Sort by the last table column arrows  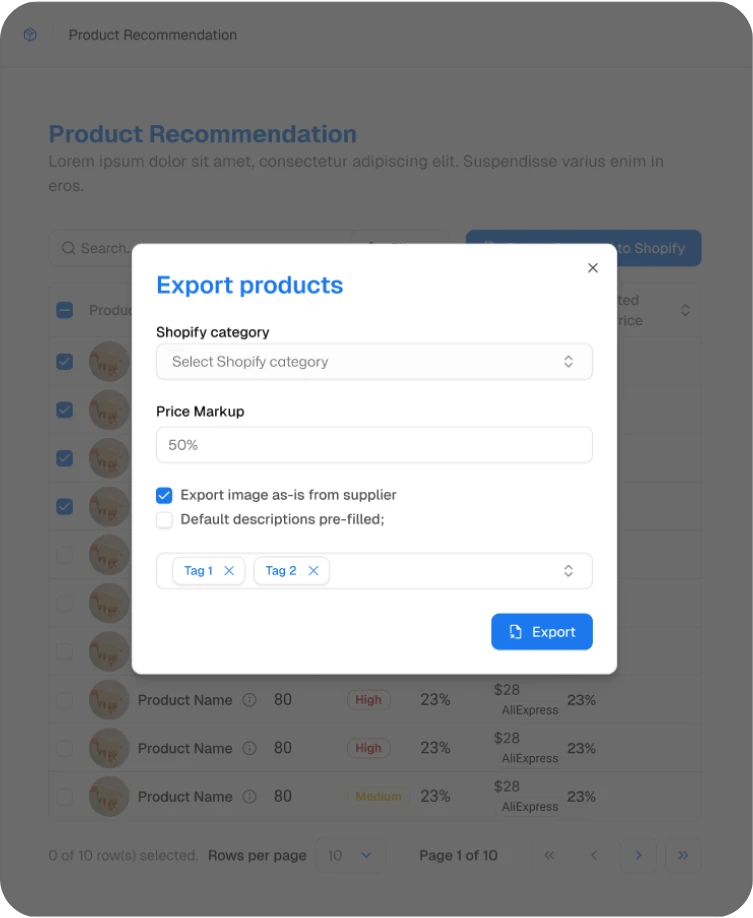click(685, 310)
